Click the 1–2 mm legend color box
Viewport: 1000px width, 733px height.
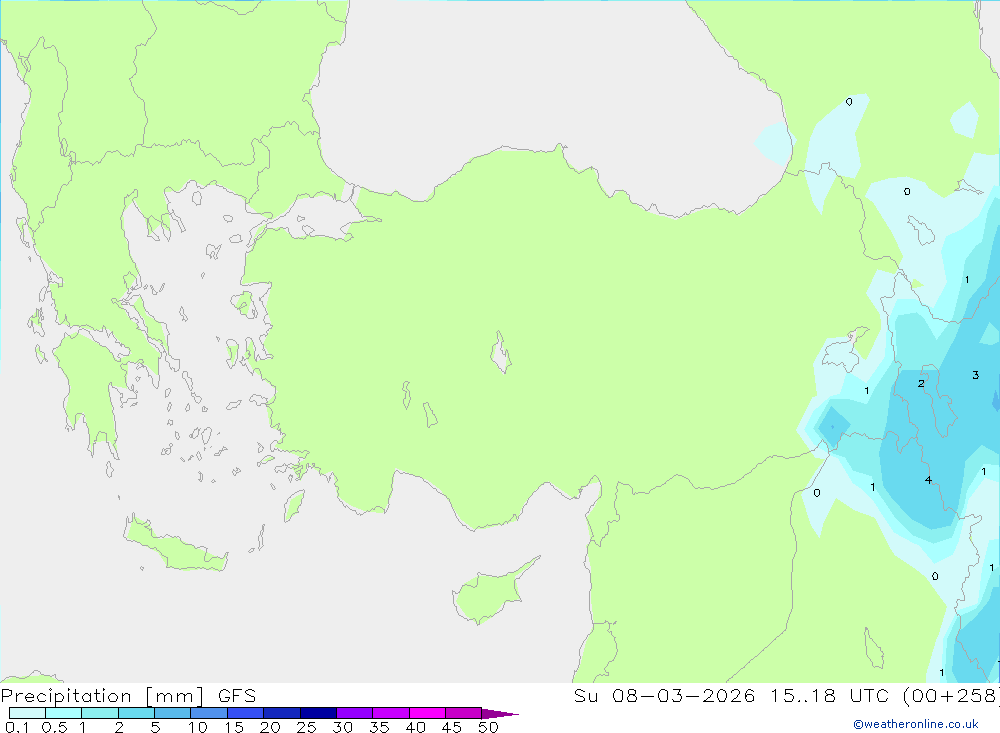click(x=100, y=713)
